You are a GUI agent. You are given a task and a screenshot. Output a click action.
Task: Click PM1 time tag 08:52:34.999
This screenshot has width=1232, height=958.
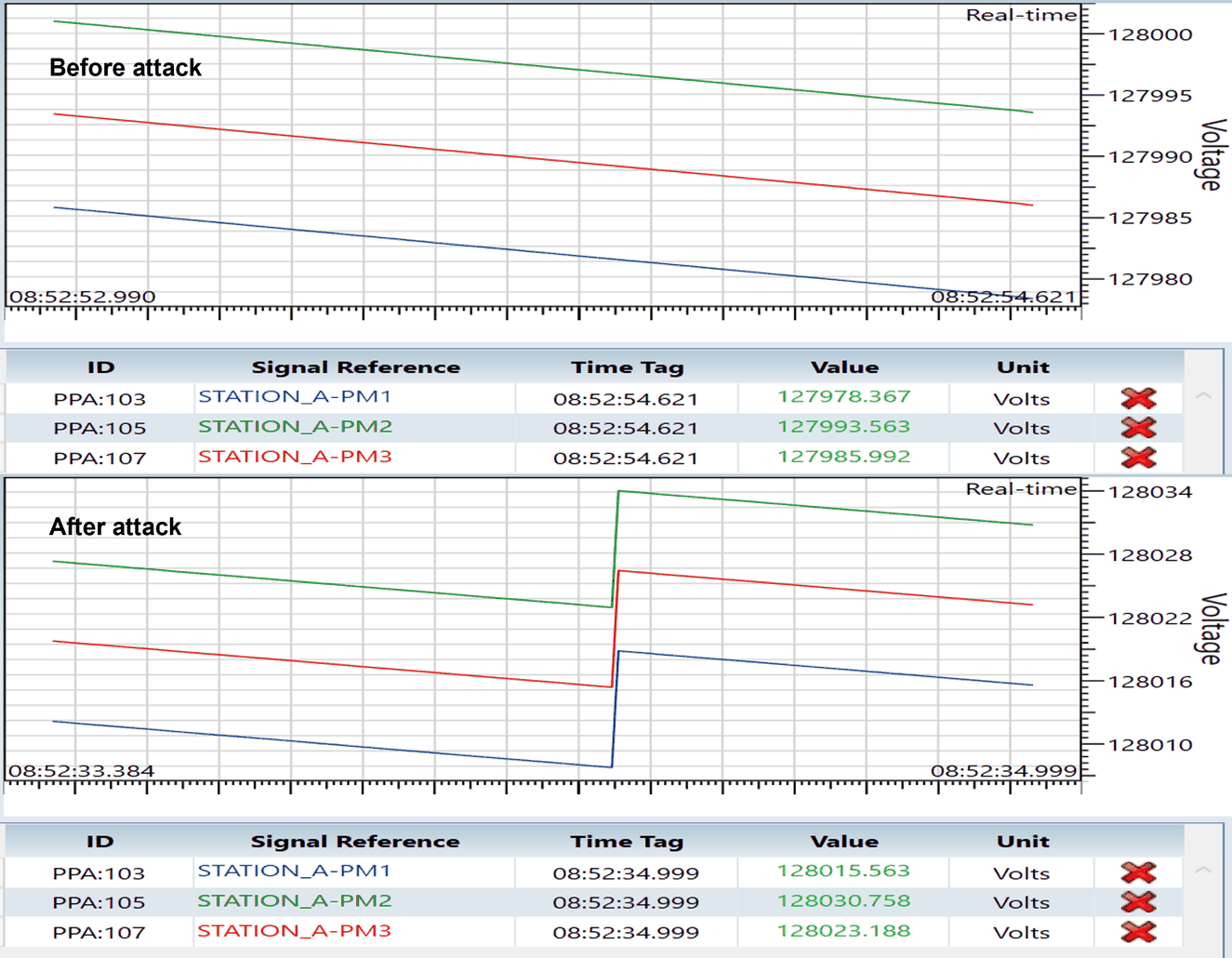(x=626, y=873)
